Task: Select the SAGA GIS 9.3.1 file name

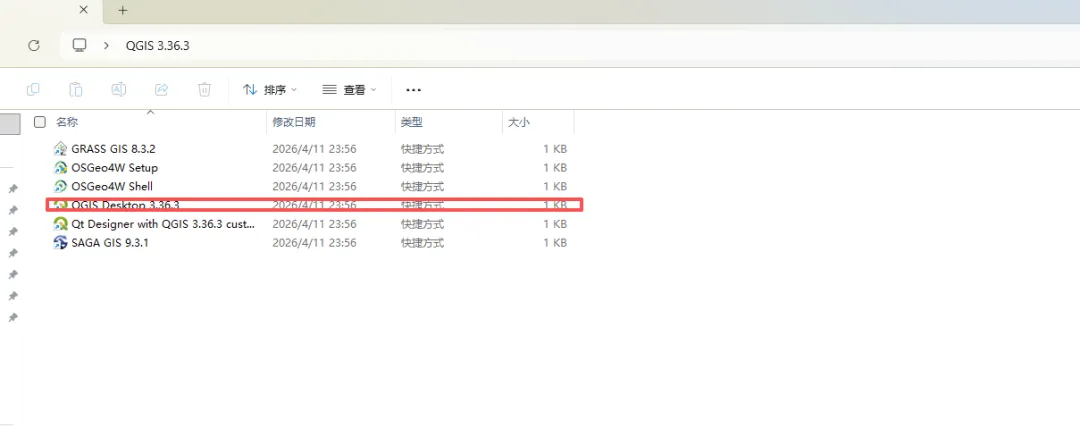Action: [x=110, y=243]
